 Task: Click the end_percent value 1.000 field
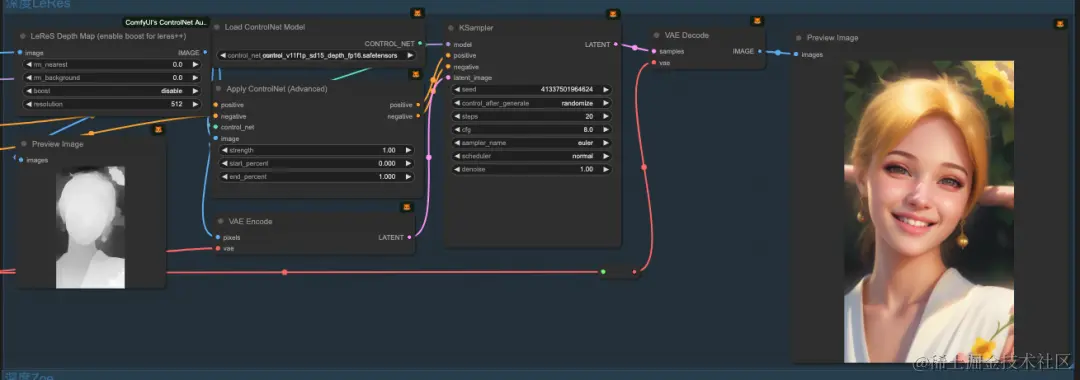317,177
